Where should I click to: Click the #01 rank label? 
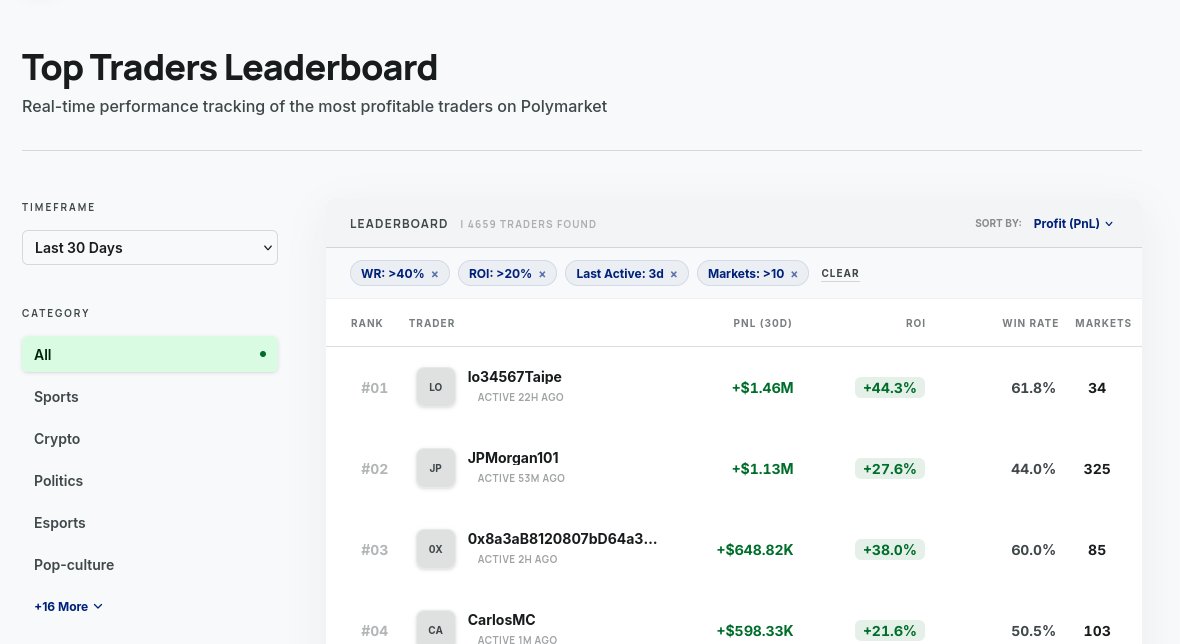click(374, 388)
